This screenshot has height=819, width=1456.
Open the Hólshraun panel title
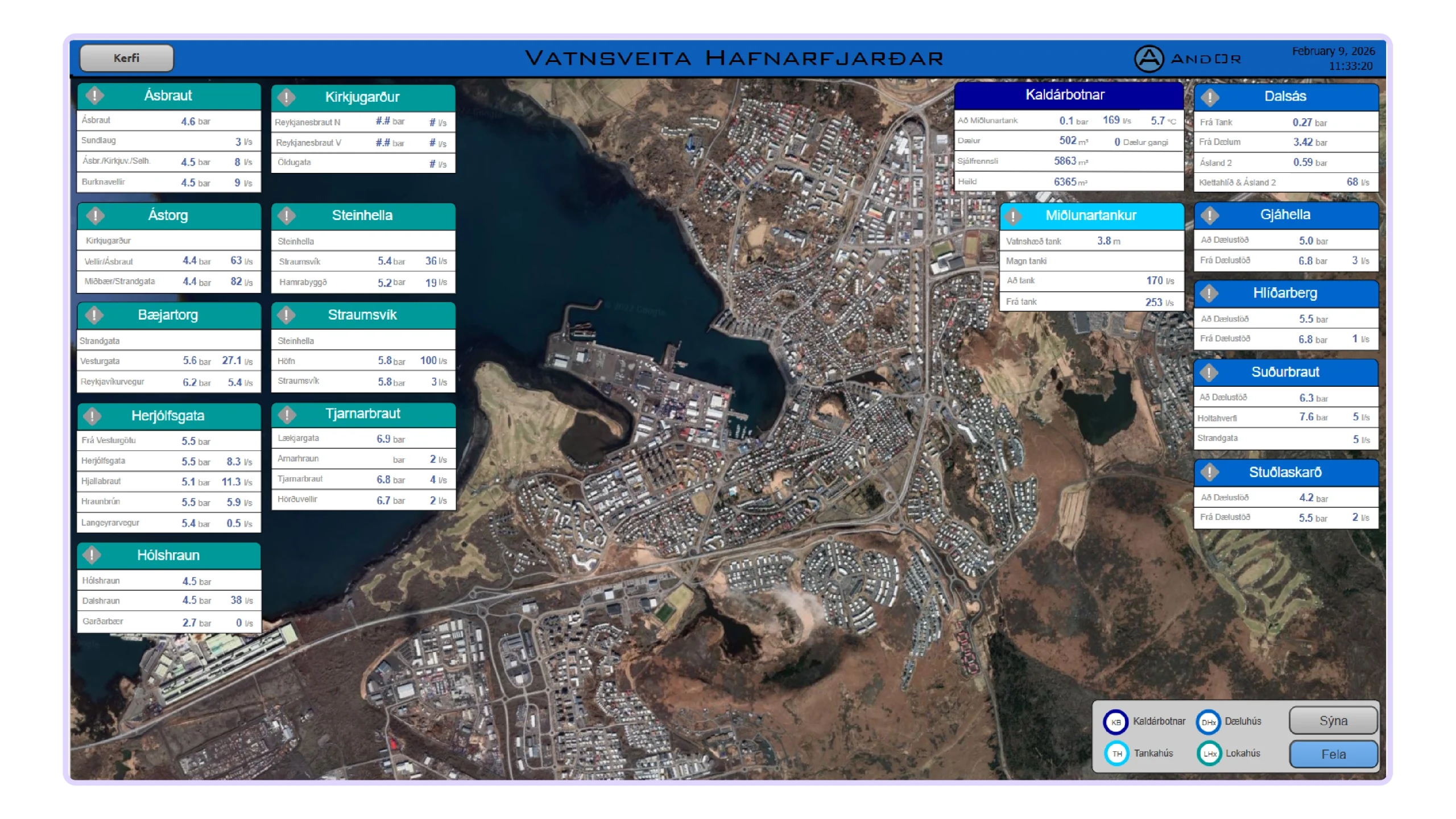tap(168, 555)
